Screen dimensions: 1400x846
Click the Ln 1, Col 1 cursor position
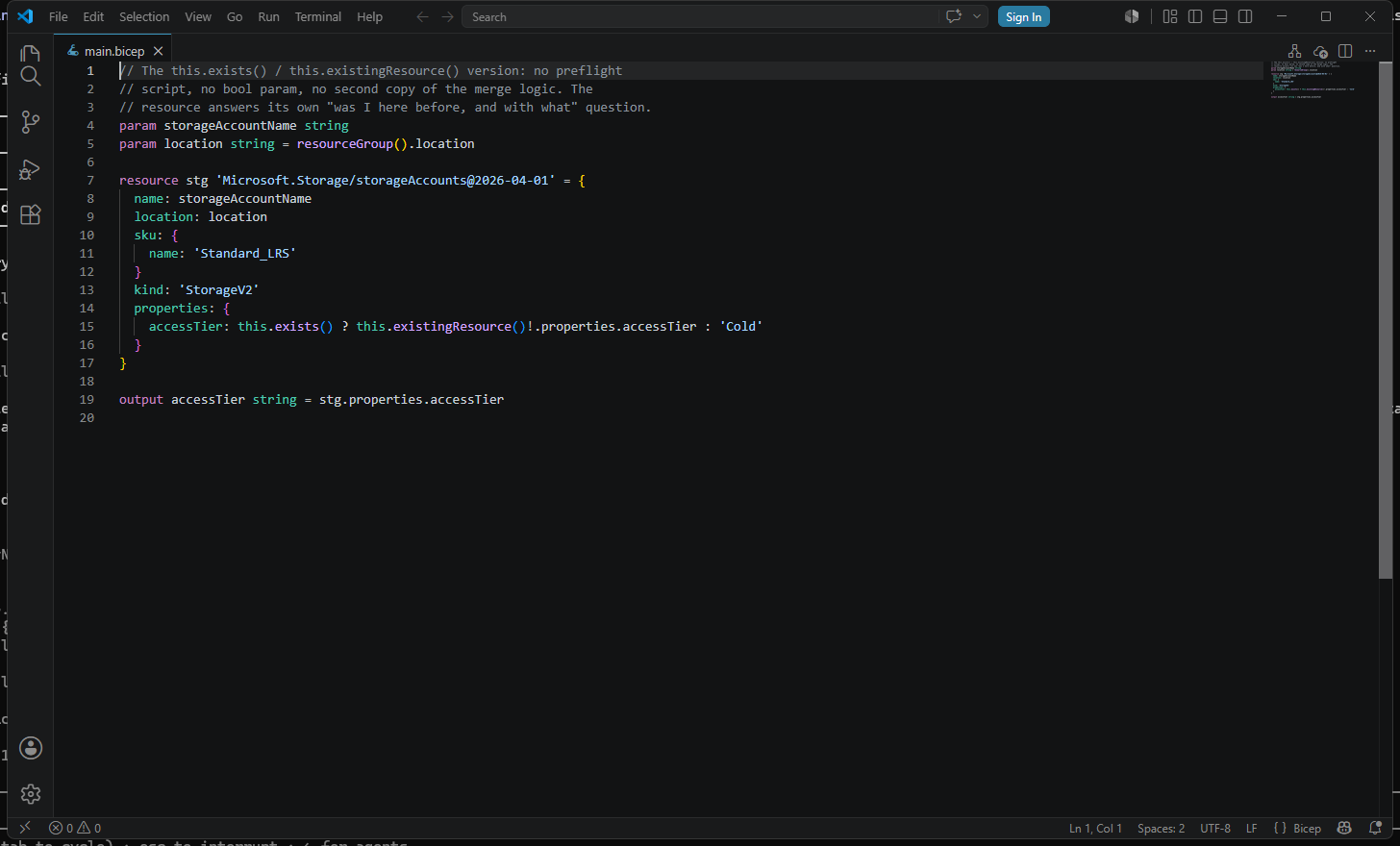click(1095, 828)
